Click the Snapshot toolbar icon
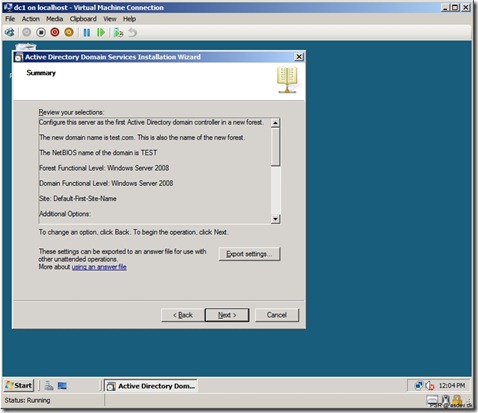This screenshot has width=478, height=413. (118, 32)
